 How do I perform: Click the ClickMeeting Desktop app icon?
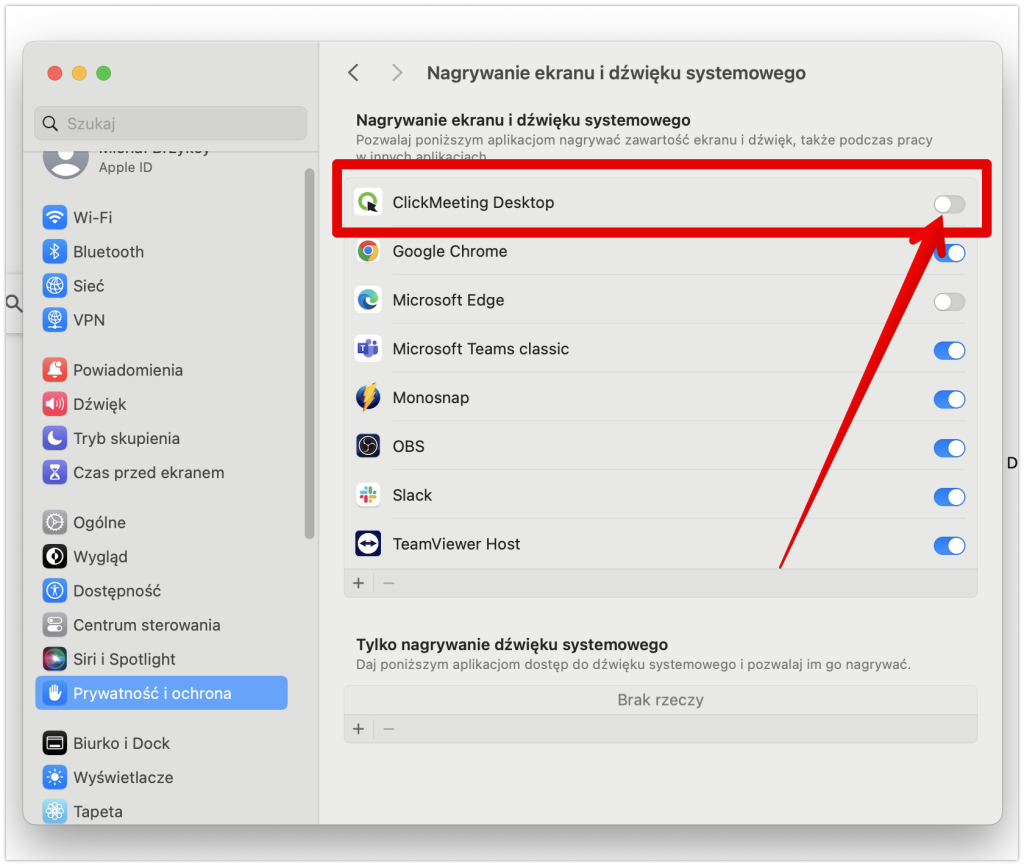pyautogui.click(x=368, y=202)
